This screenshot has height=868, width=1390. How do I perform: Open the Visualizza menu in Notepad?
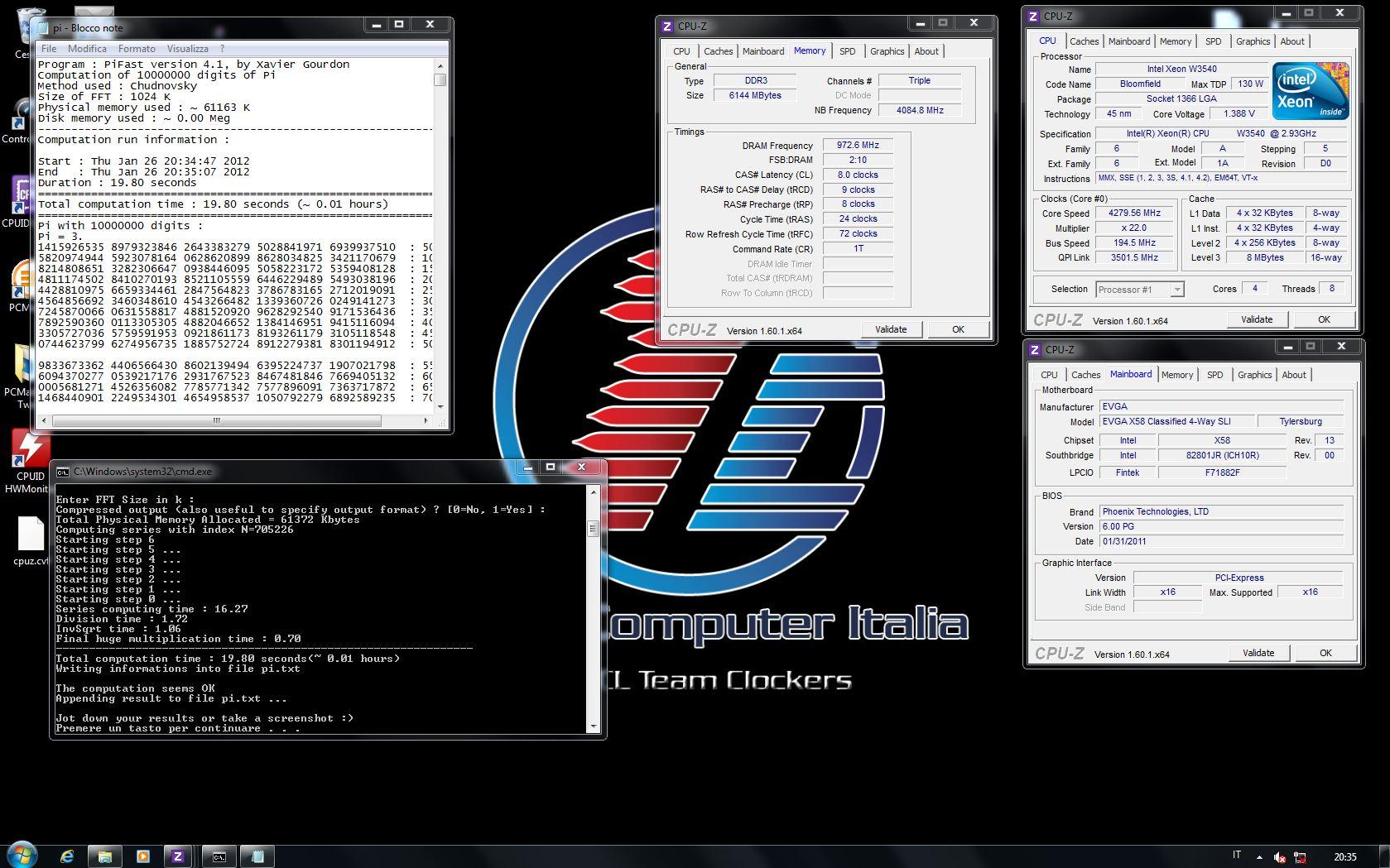click(188, 49)
